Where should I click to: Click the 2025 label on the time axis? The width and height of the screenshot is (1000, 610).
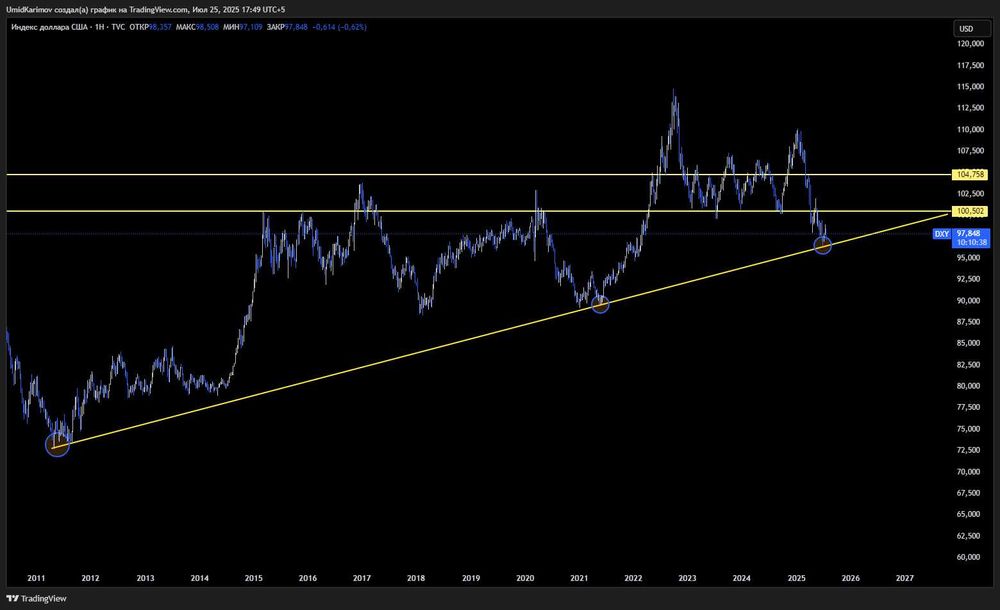pos(797,578)
